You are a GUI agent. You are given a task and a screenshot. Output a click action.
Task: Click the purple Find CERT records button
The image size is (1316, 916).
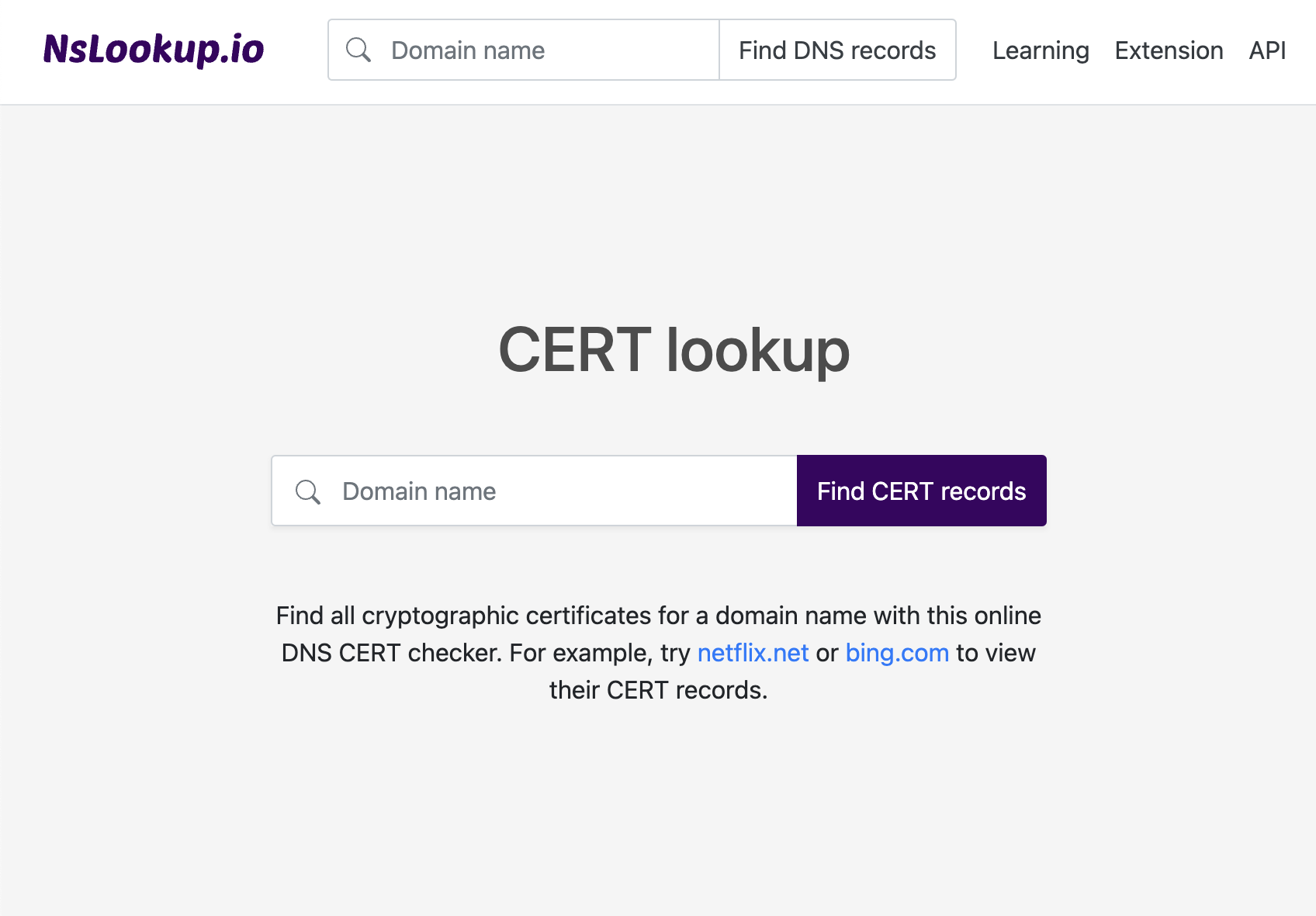pos(920,491)
